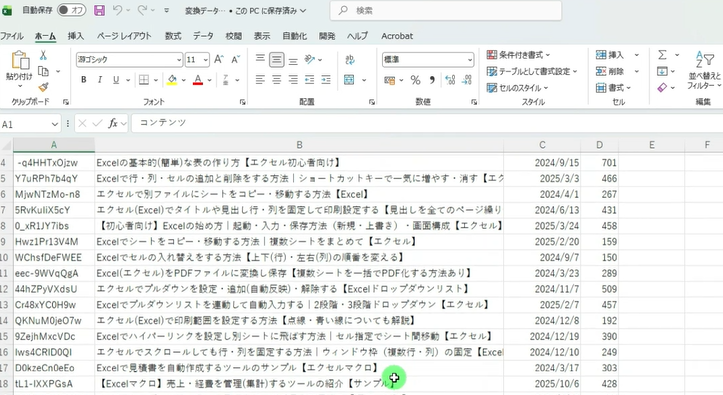
Task: Click the Orientation text angle icon
Action: click(x=309, y=59)
